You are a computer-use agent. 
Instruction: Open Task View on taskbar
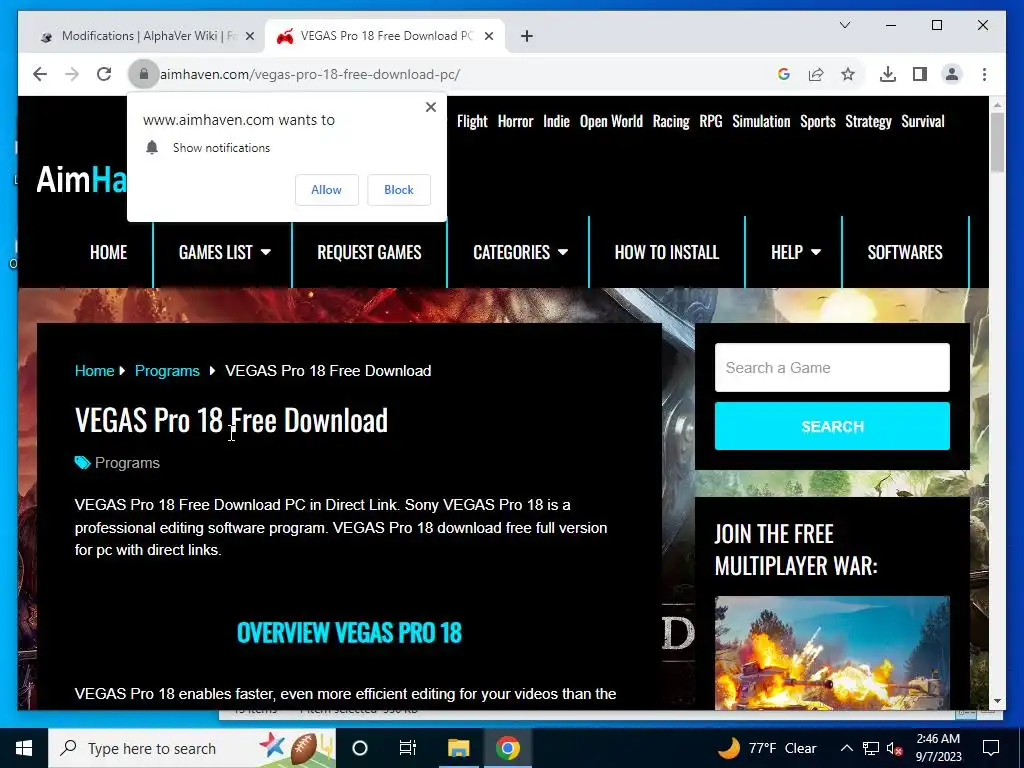[408, 748]
